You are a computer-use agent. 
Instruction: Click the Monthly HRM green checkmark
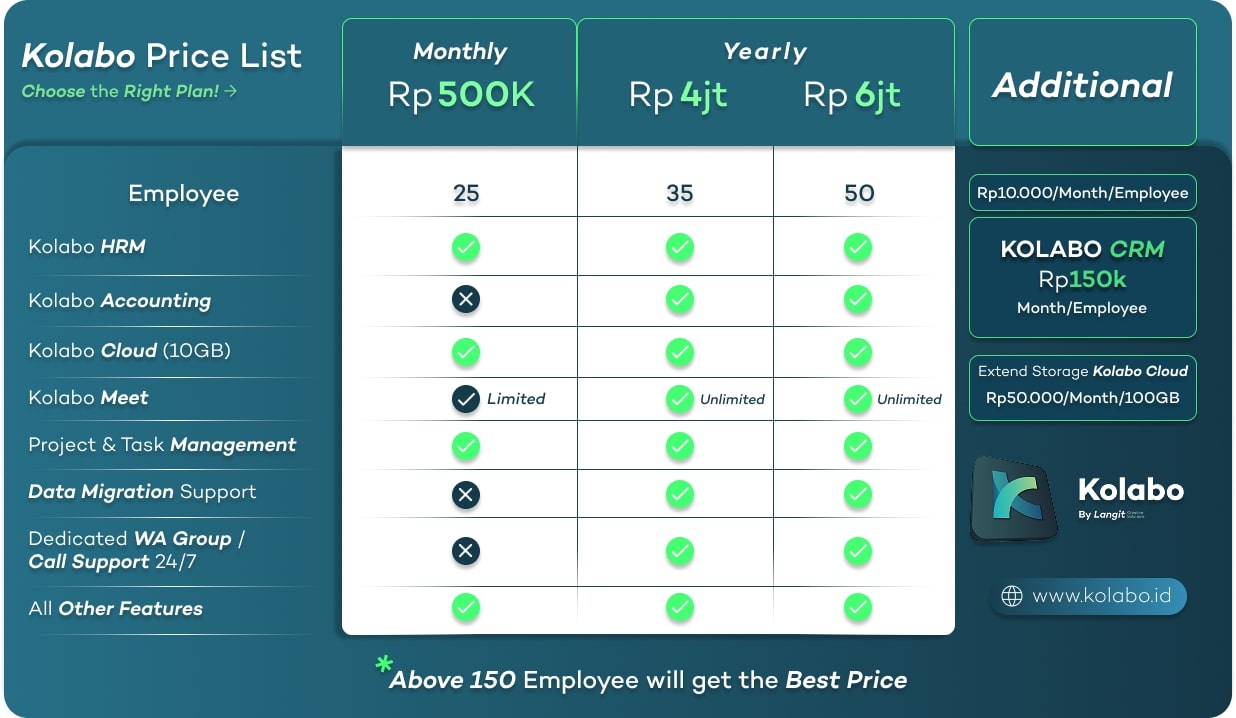(x=465, y=247)
